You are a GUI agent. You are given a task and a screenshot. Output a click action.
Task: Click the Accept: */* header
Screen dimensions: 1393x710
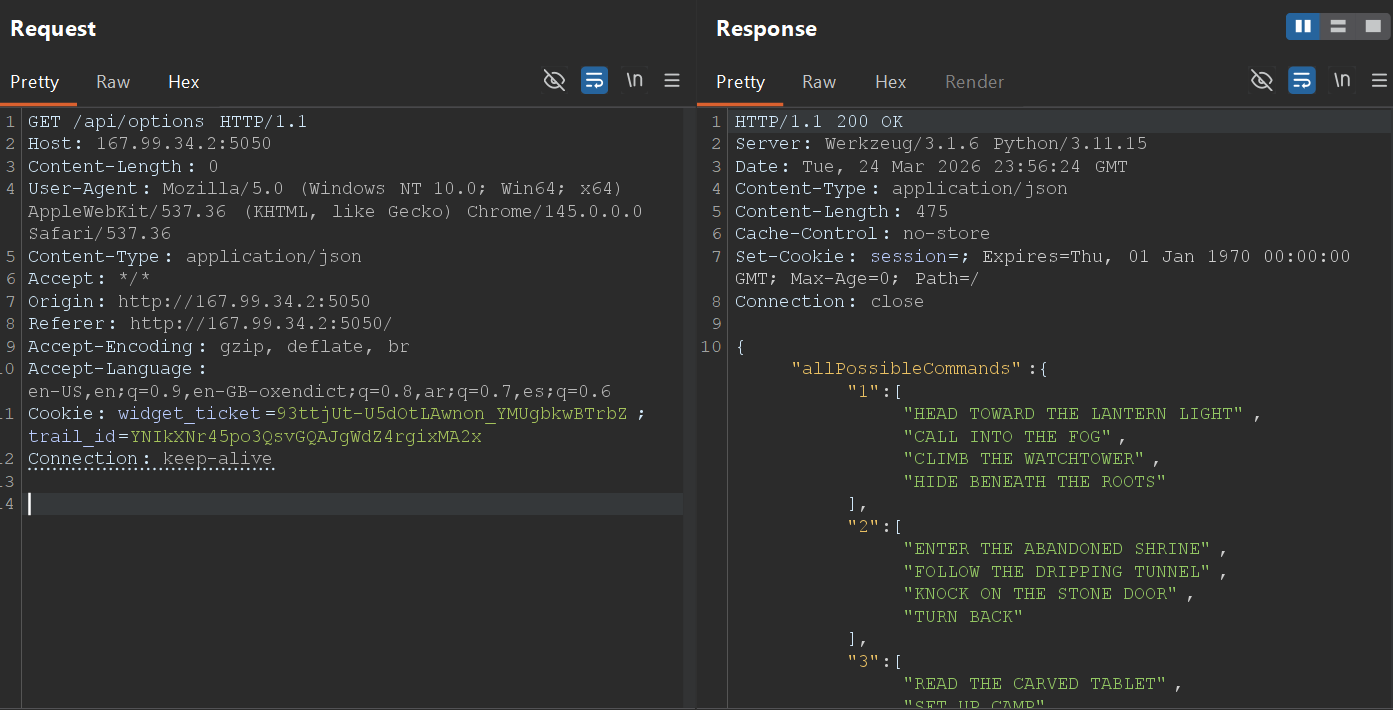[89, 279]
